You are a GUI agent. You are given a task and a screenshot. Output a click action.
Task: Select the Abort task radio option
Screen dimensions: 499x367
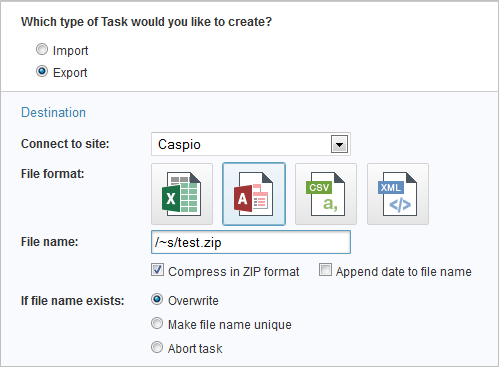(x=157, y=347)
